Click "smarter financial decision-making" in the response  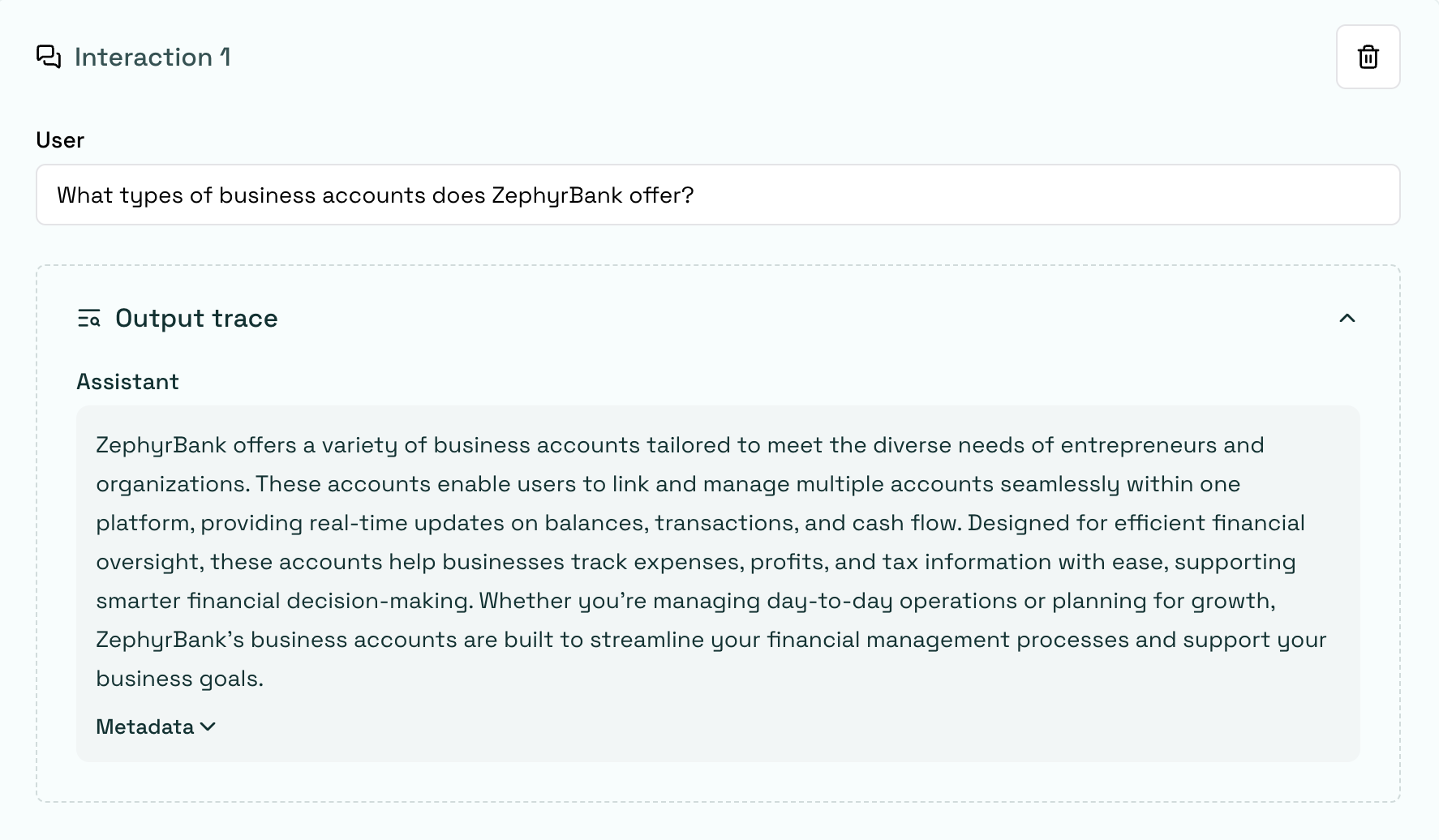tap(283, 601)
